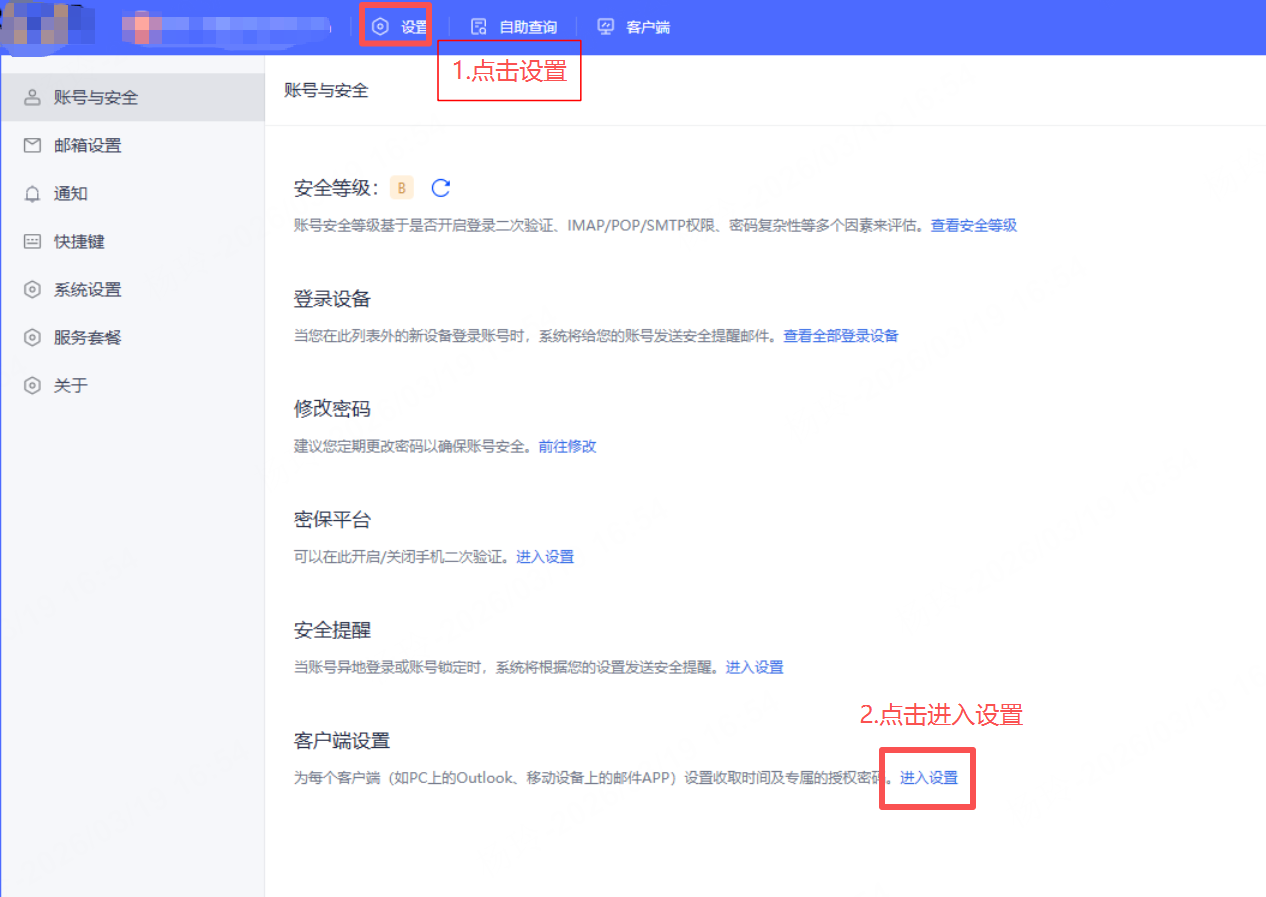Click the person icon next to 账号与安全
This screenshot has height=897, width=1266.
[33, 97]
